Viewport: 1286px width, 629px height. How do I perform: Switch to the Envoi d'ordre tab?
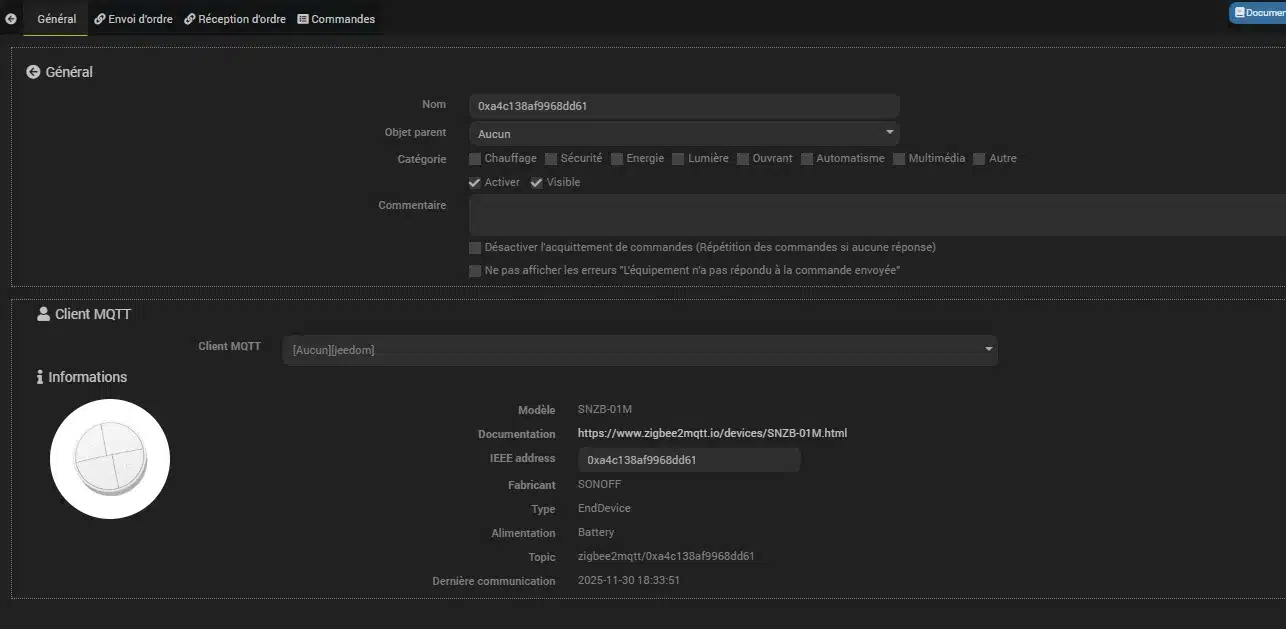point(133,19)
